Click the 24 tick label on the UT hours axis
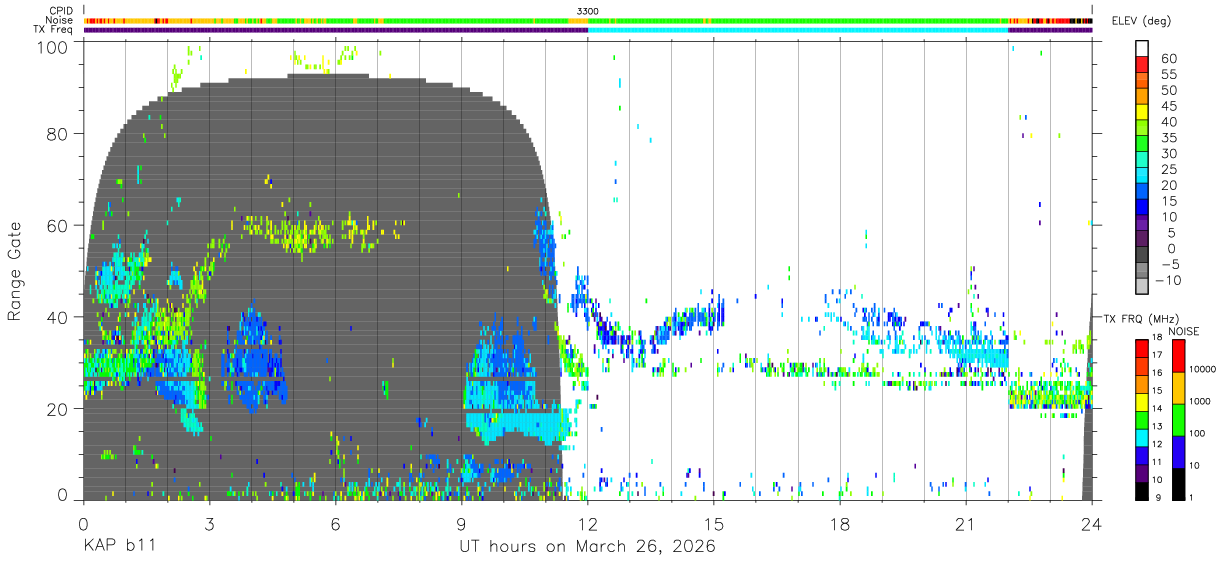1228x567 pixels. [x=1092, y=524]
